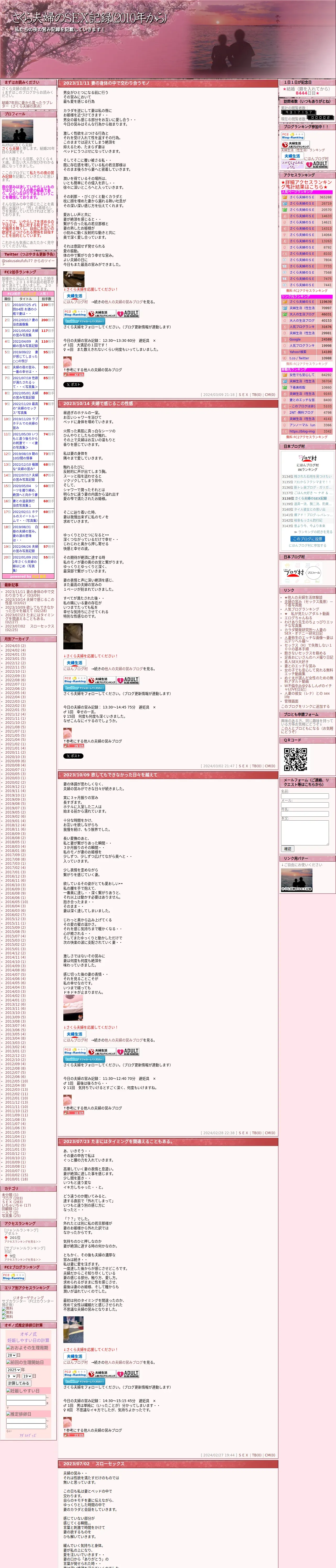Click the first 妊娠しやすい日 result field
Image resolution: width=336 pixels, height=1568 pixels.
tap(26, 1398)
